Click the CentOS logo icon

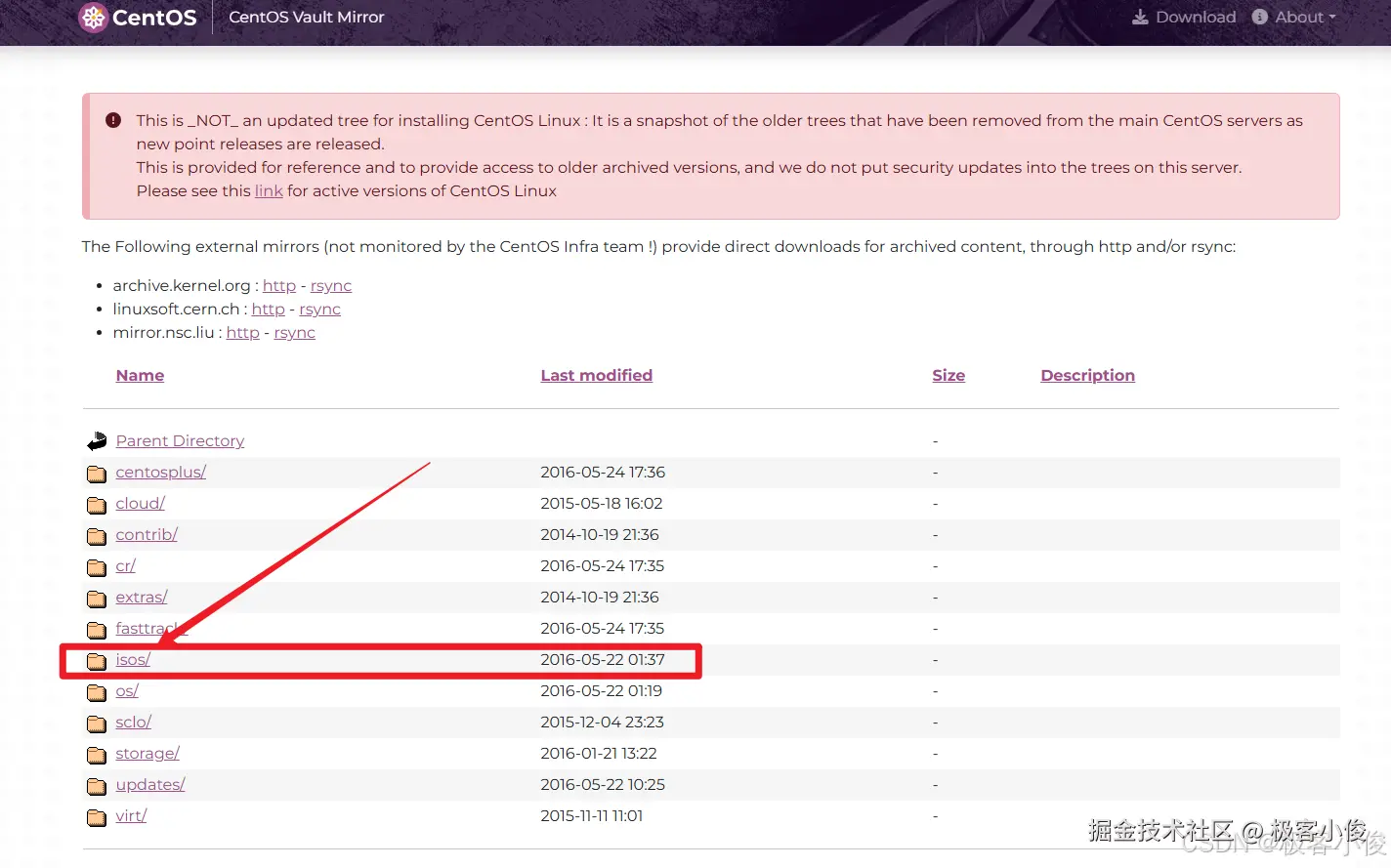[x=94, y=18]
